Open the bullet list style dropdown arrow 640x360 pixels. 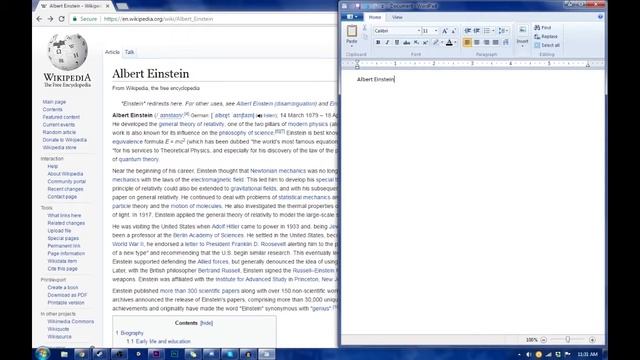click(493, 31)
